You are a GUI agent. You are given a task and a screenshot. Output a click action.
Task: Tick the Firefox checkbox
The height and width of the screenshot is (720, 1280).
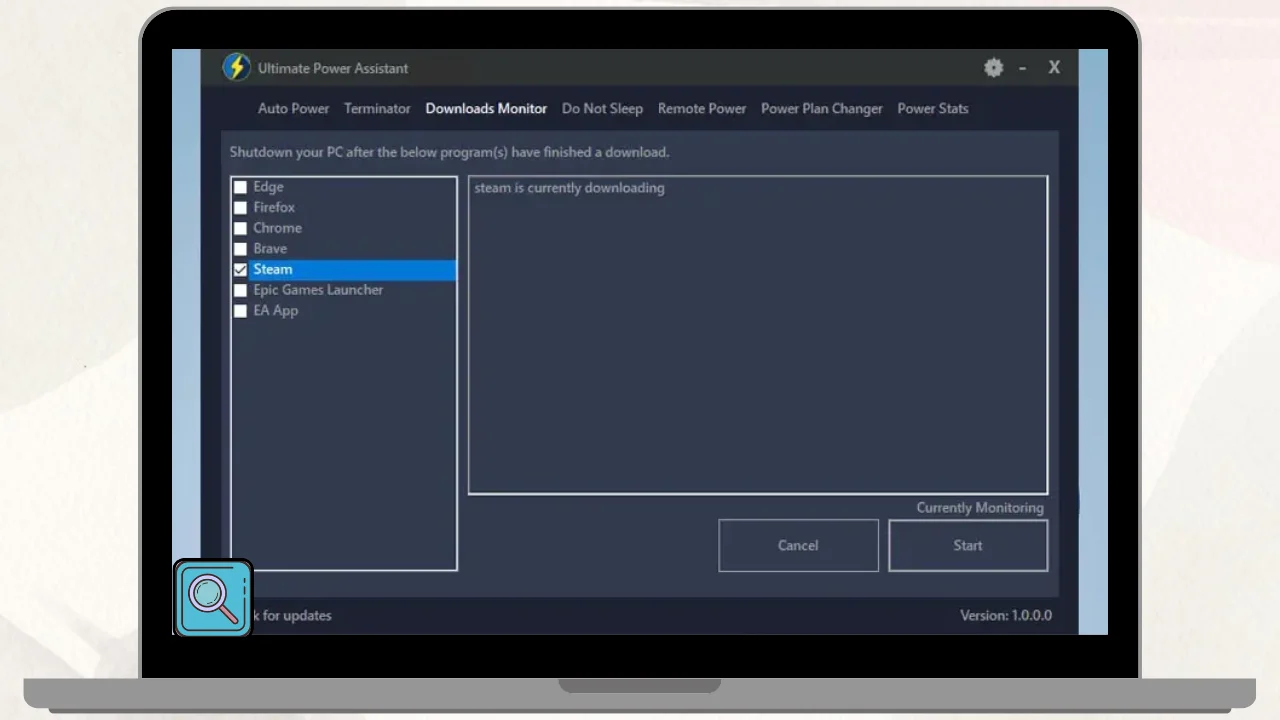(x=240, y=208)
